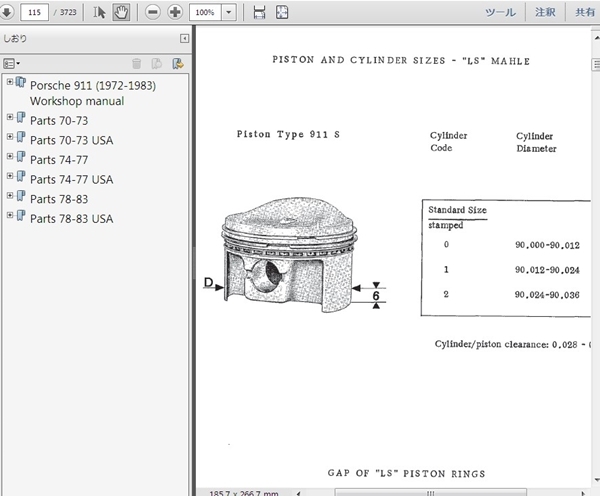Click the new bookmark icon
The width and height of the screenshot is (600, 496).
coord(157,64)
